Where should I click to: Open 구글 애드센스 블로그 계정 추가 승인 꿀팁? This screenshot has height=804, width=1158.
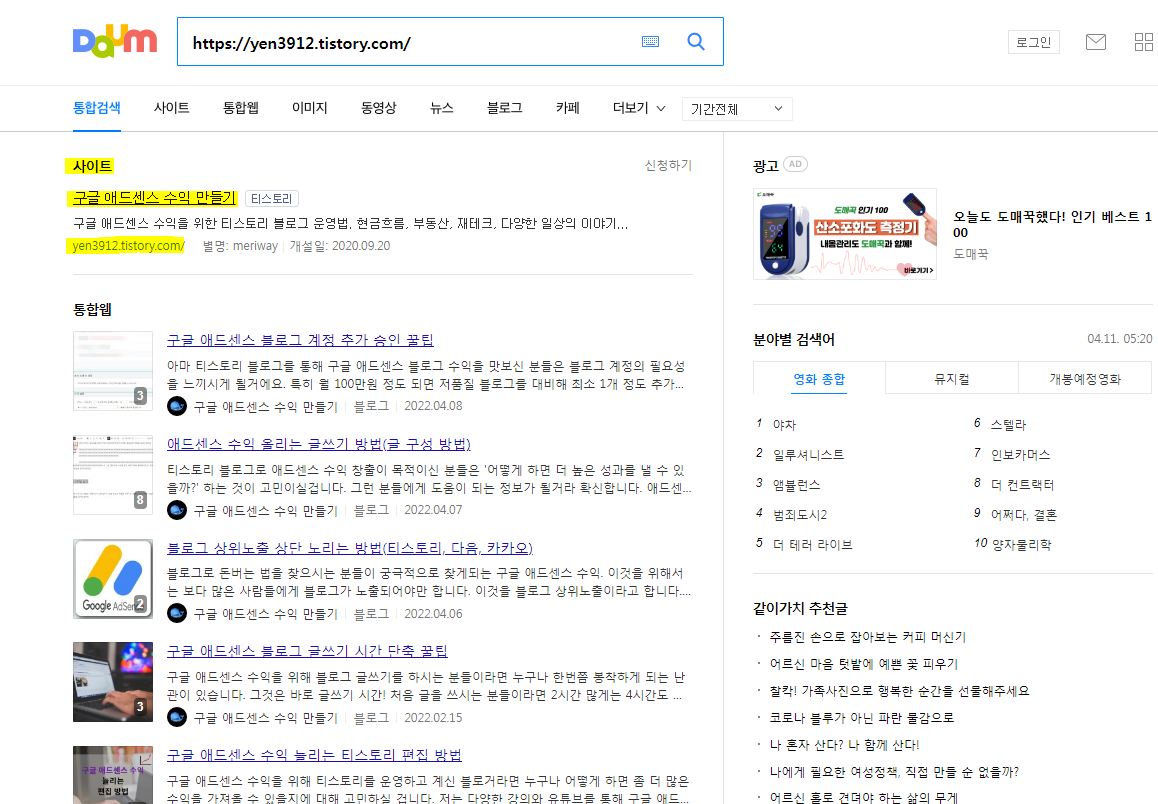coord(300,340)
